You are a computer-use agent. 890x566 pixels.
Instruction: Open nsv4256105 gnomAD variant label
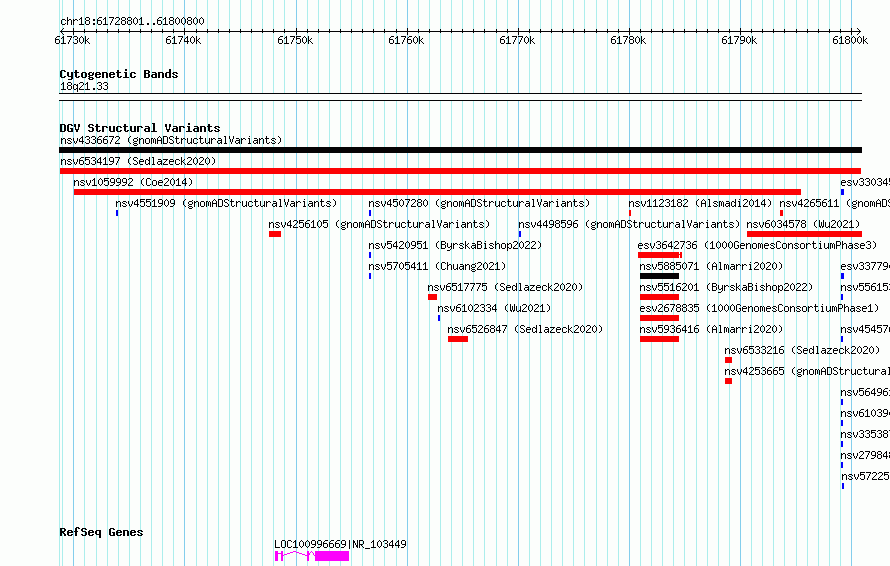[x=379, y=224]
